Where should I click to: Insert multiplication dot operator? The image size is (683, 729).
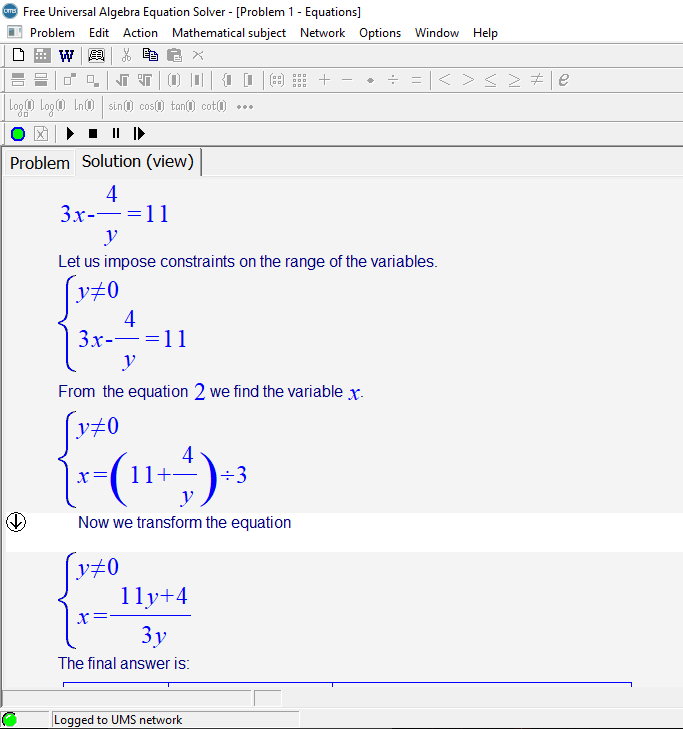[370, 80]
